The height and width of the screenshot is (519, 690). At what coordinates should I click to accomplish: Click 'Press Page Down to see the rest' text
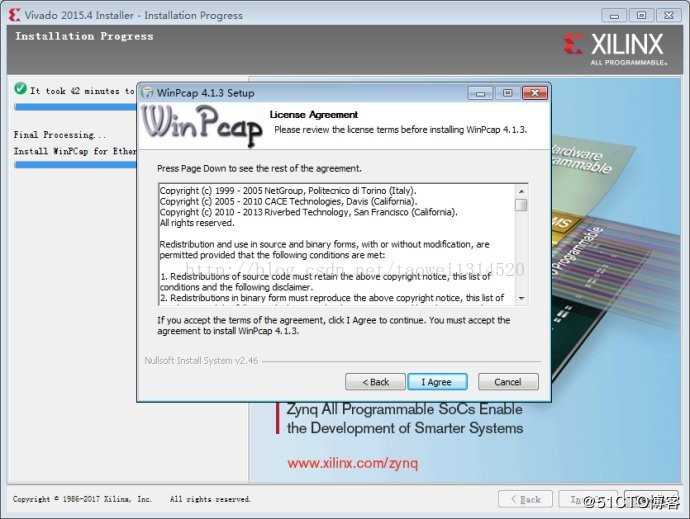click(260, 169)
